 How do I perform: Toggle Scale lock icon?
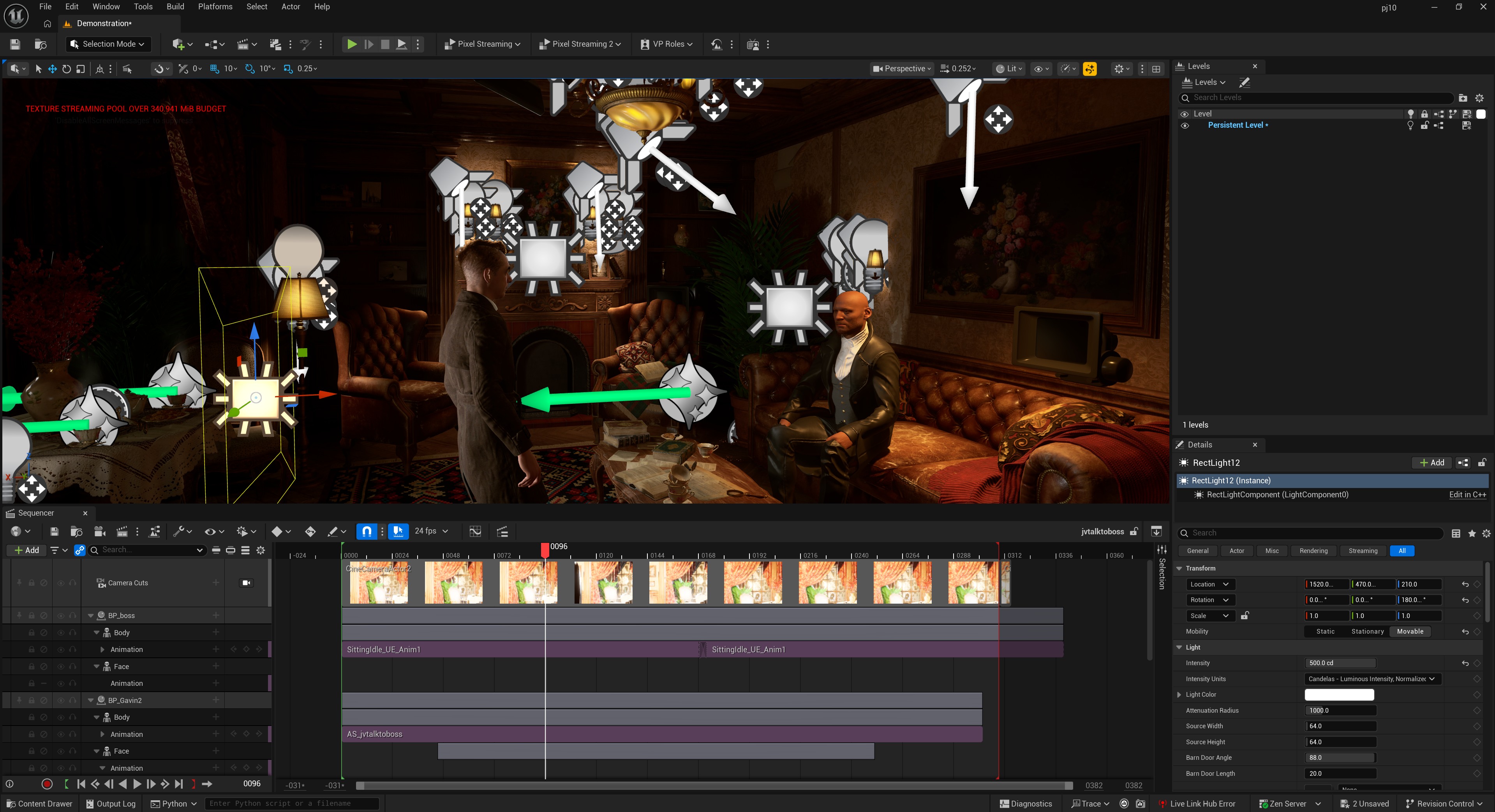pos(1244,615)
